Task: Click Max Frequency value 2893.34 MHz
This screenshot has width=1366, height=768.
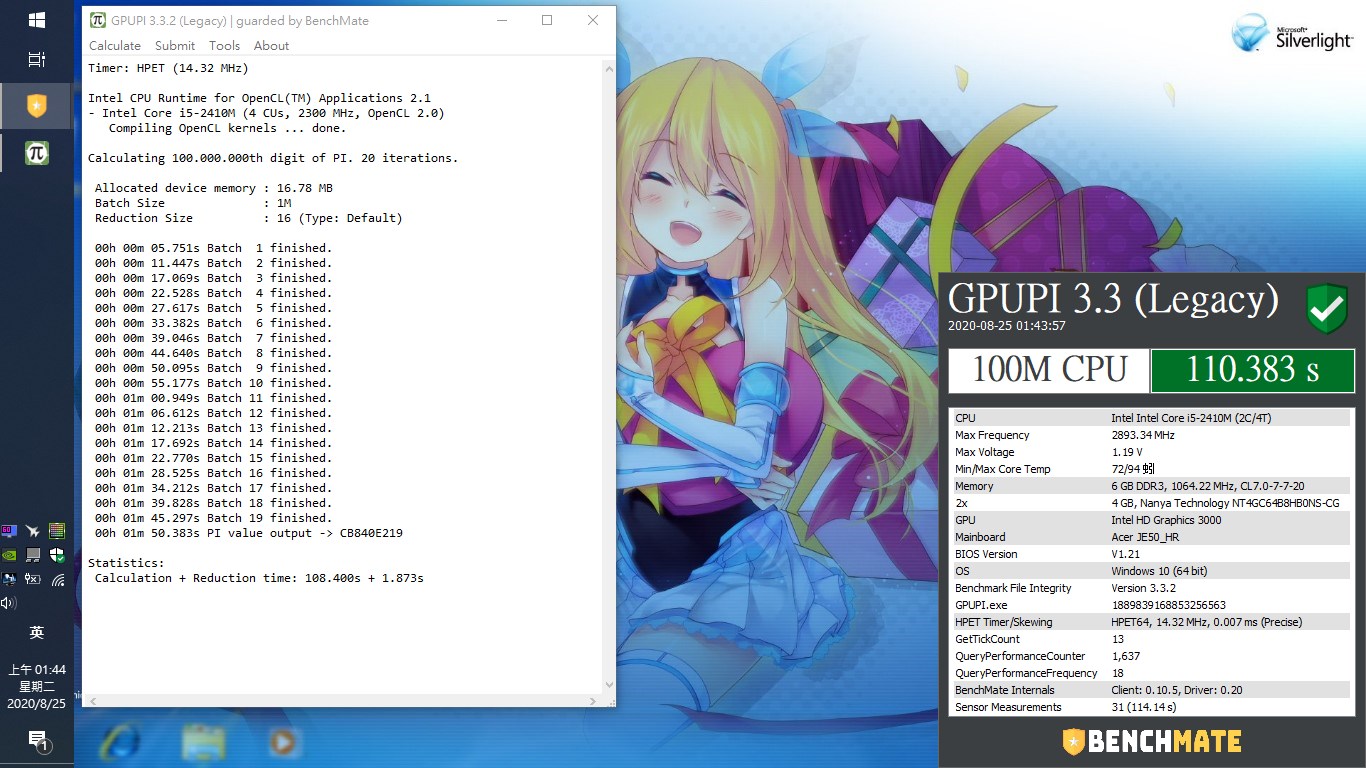Action: [x=1143, y=435]
